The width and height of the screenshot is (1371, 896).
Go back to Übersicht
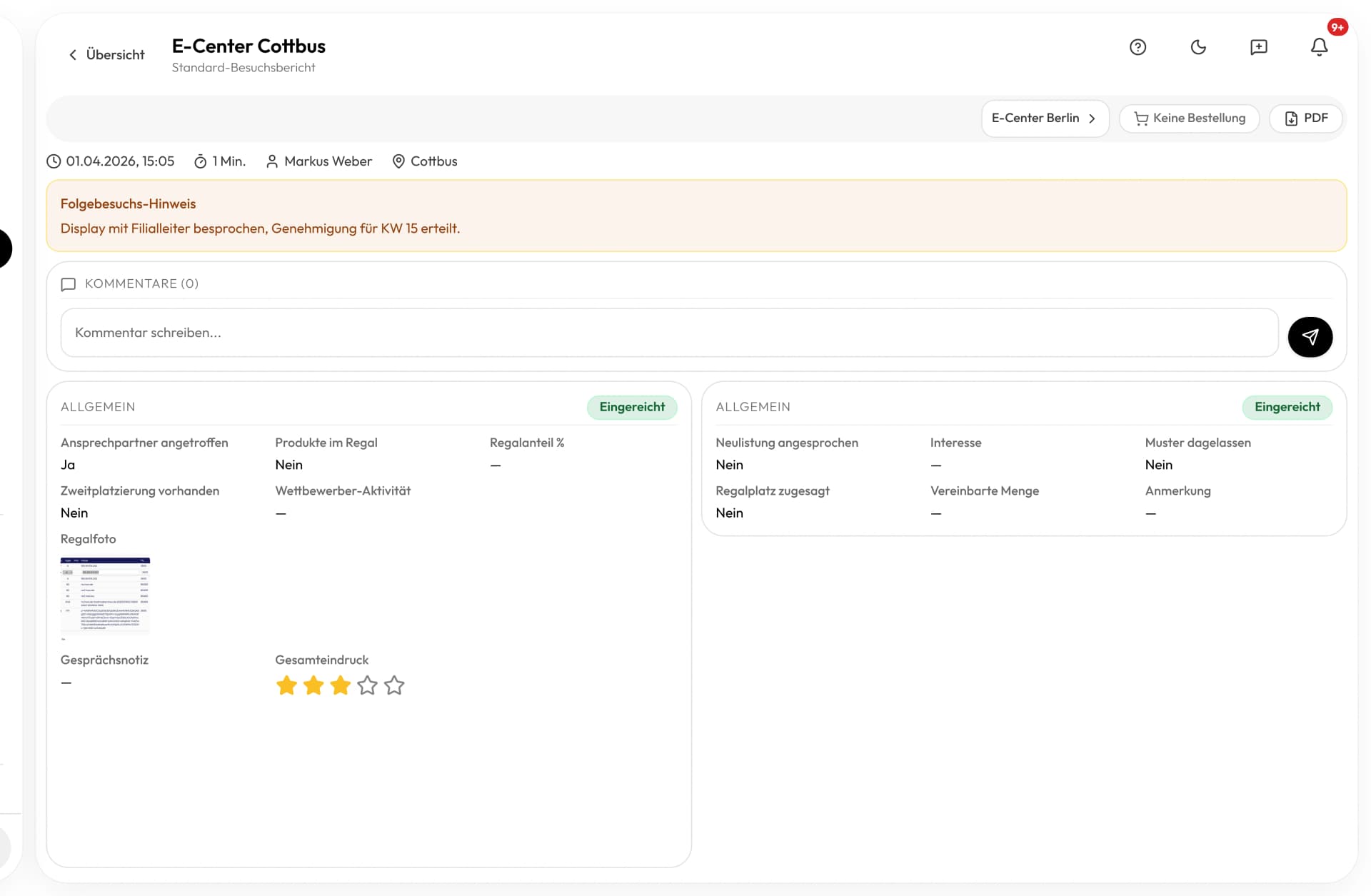point(106,55)
